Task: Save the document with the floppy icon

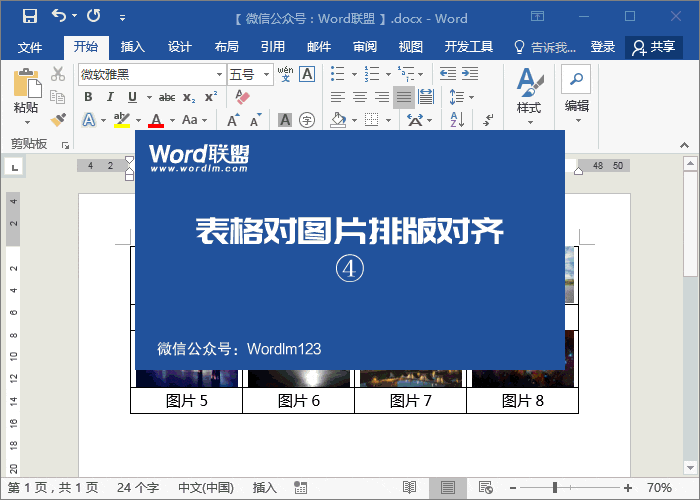Action: pos(30,17)
